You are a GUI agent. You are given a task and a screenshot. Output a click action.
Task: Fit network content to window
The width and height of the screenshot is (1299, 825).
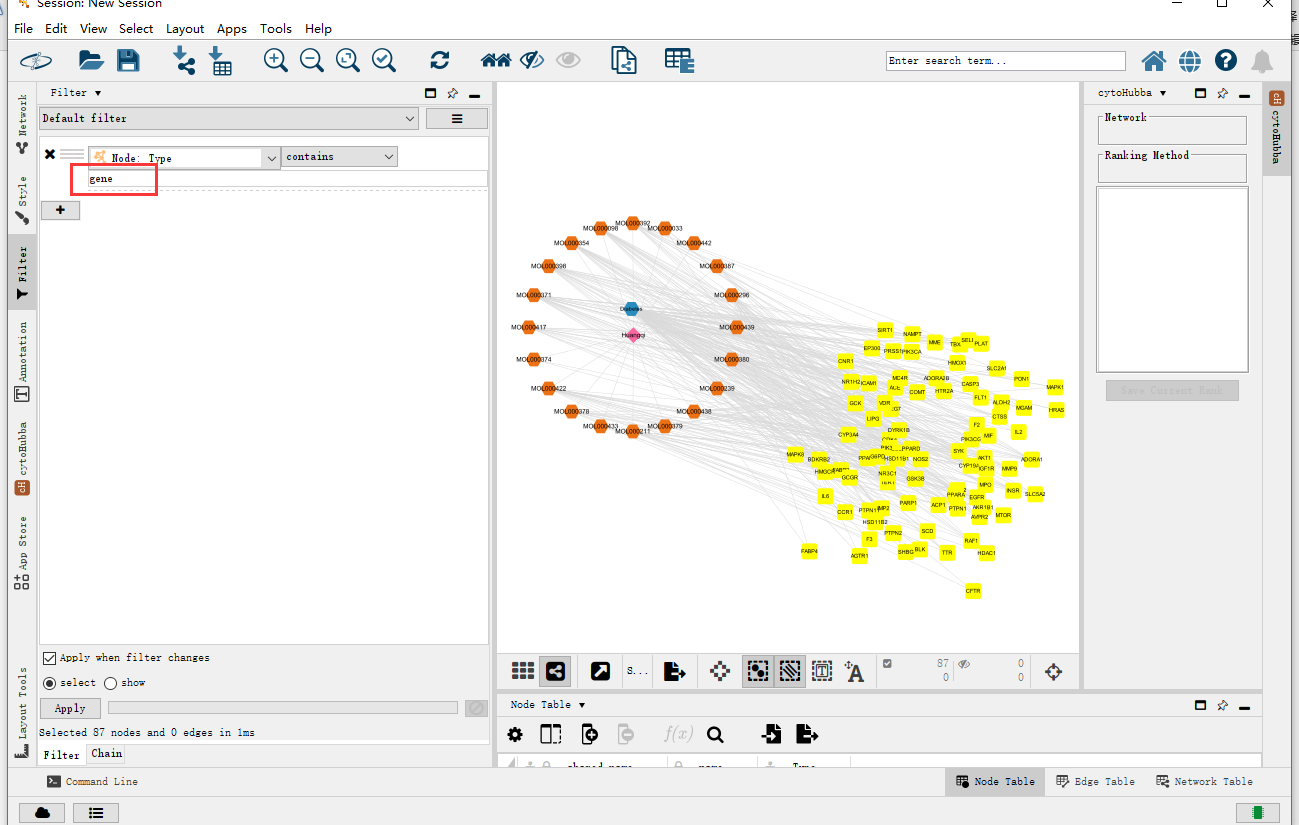(x=348, y=60)
